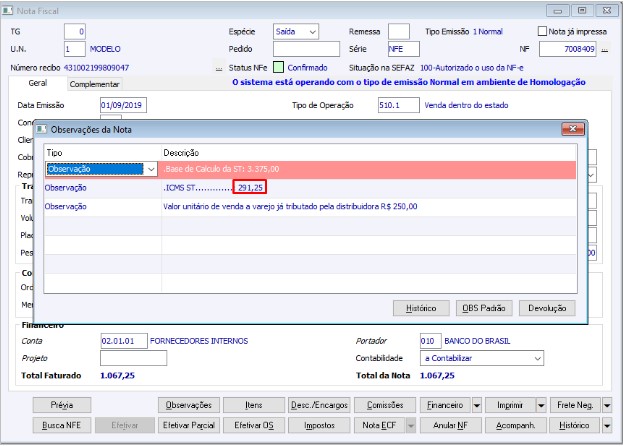Select the 'Base de Calculo da ST' description row
This screenshot has height=446, width=623.
click(x=368, y=169)
